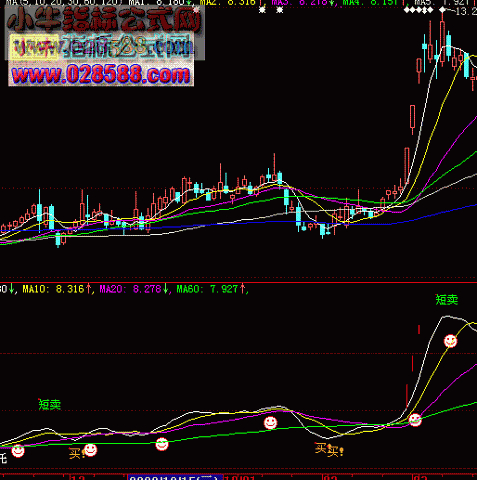Click the lone white diamond at the price peak
Viewport: 477px width, 480px height.
[442, 10]
